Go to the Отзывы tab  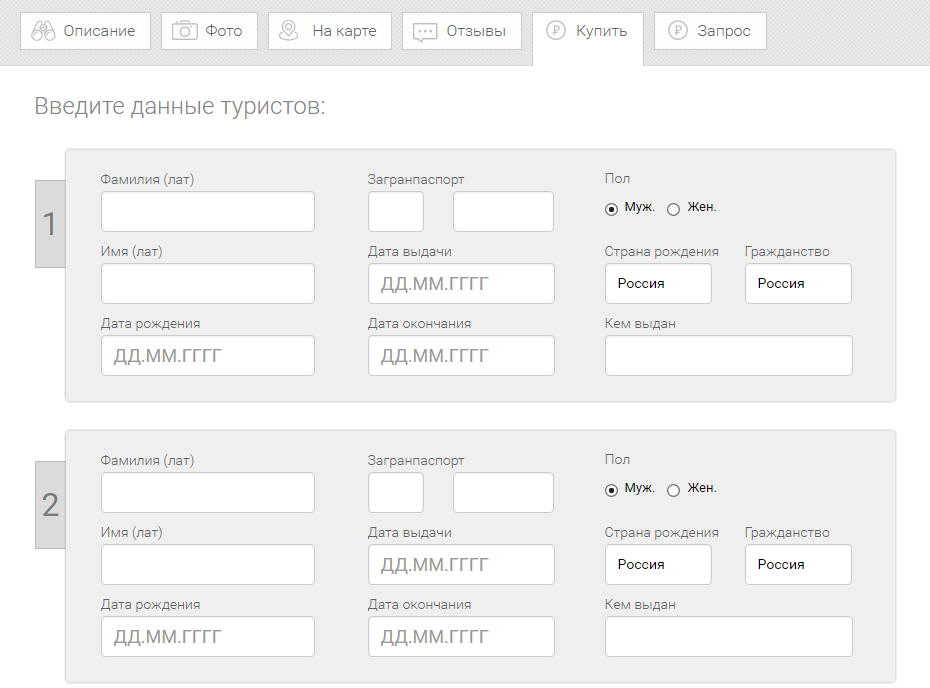pyautogui.click(x=462, y=31)
